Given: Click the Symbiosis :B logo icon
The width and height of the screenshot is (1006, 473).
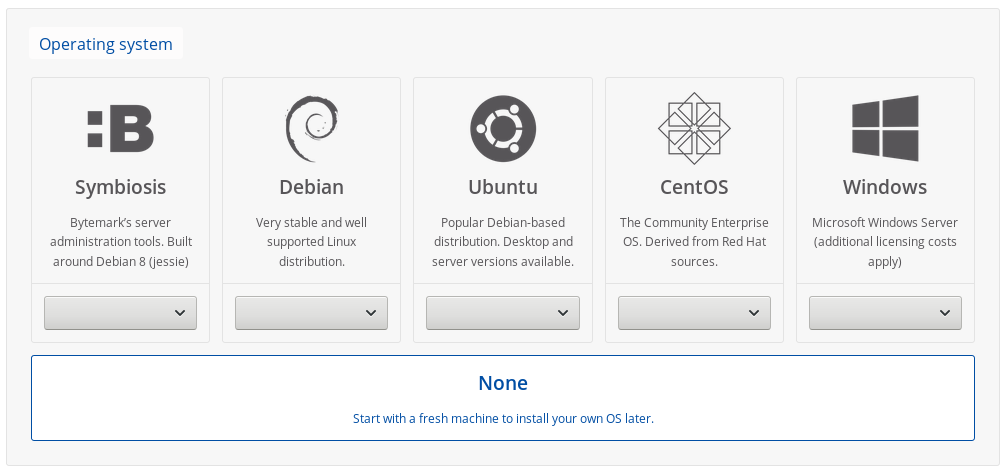Looking at the screenshot, I should coord(121,129).
